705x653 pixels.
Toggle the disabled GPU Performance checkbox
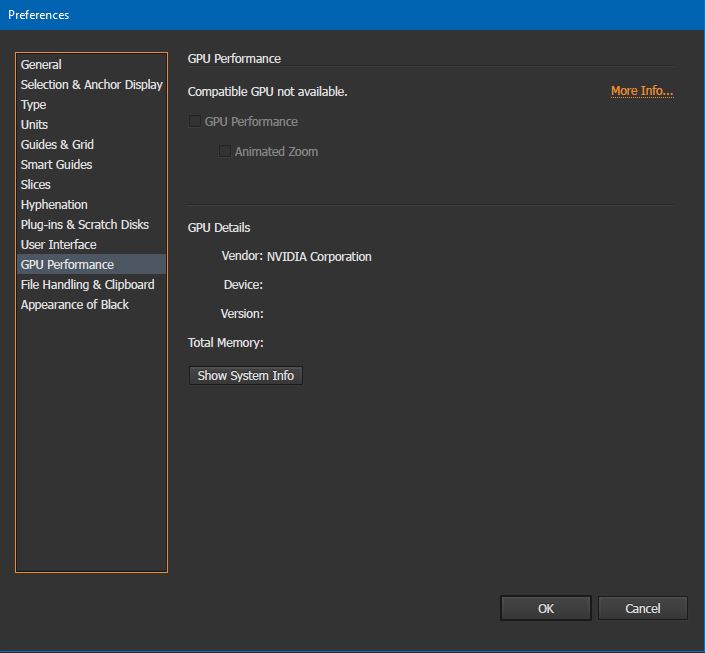pyautogui.click(x=195, y=121)
